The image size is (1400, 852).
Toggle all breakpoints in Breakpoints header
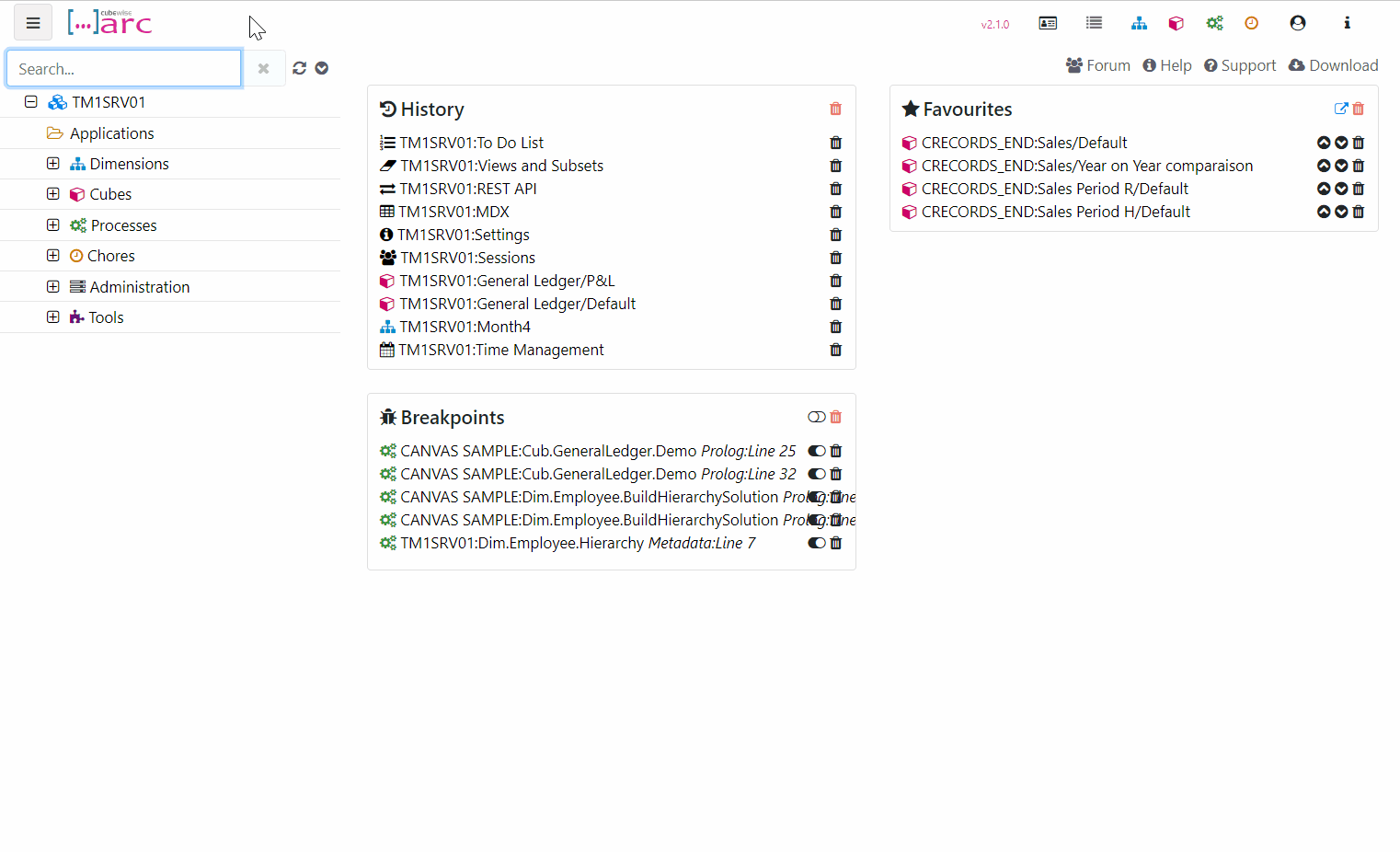click(816, 417)
